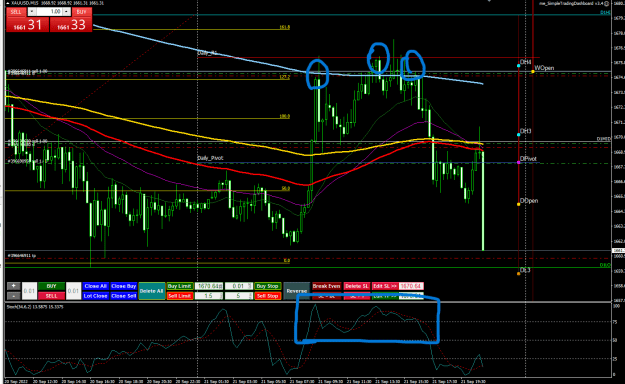625x384 pixels.
Task: Click the #296646911 tp order line label
Action: click(22, 255)
